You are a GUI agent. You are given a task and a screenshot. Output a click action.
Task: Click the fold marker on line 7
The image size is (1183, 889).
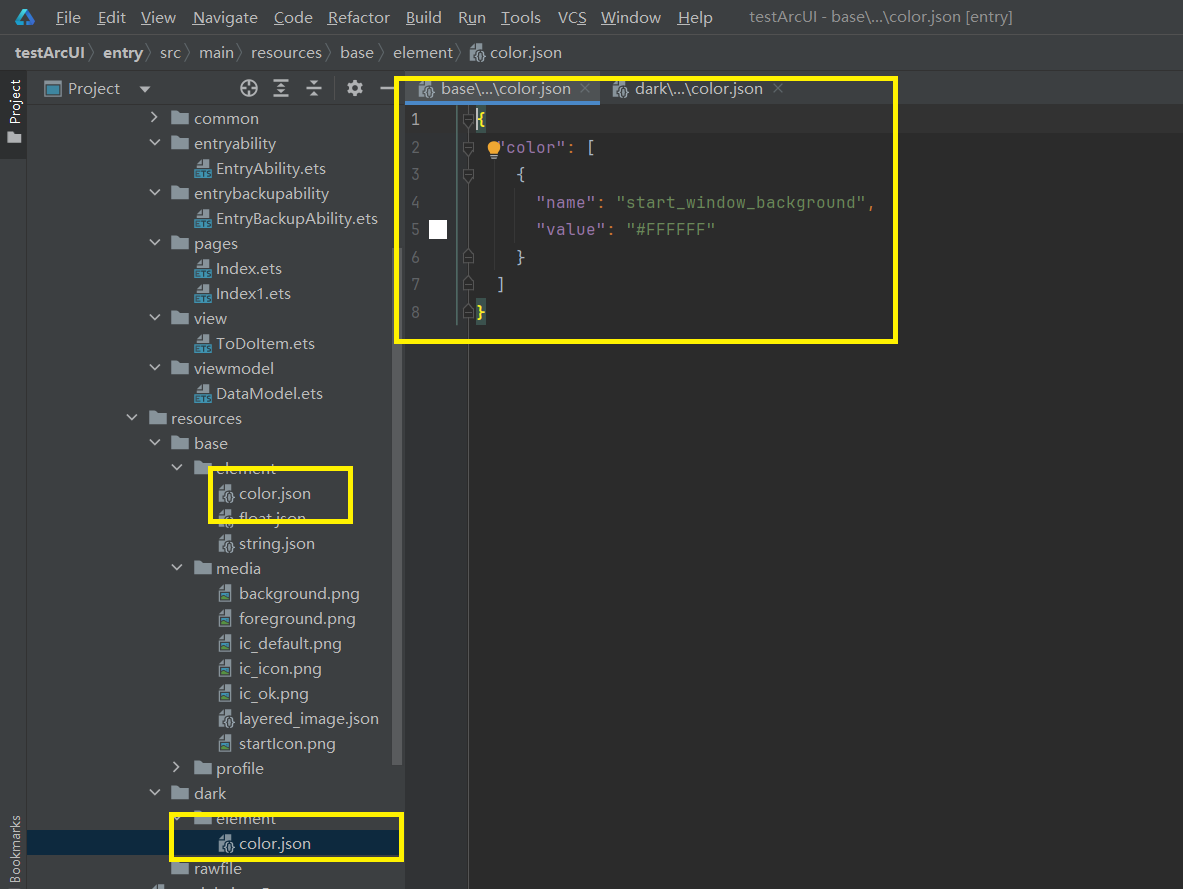(468, 285)
